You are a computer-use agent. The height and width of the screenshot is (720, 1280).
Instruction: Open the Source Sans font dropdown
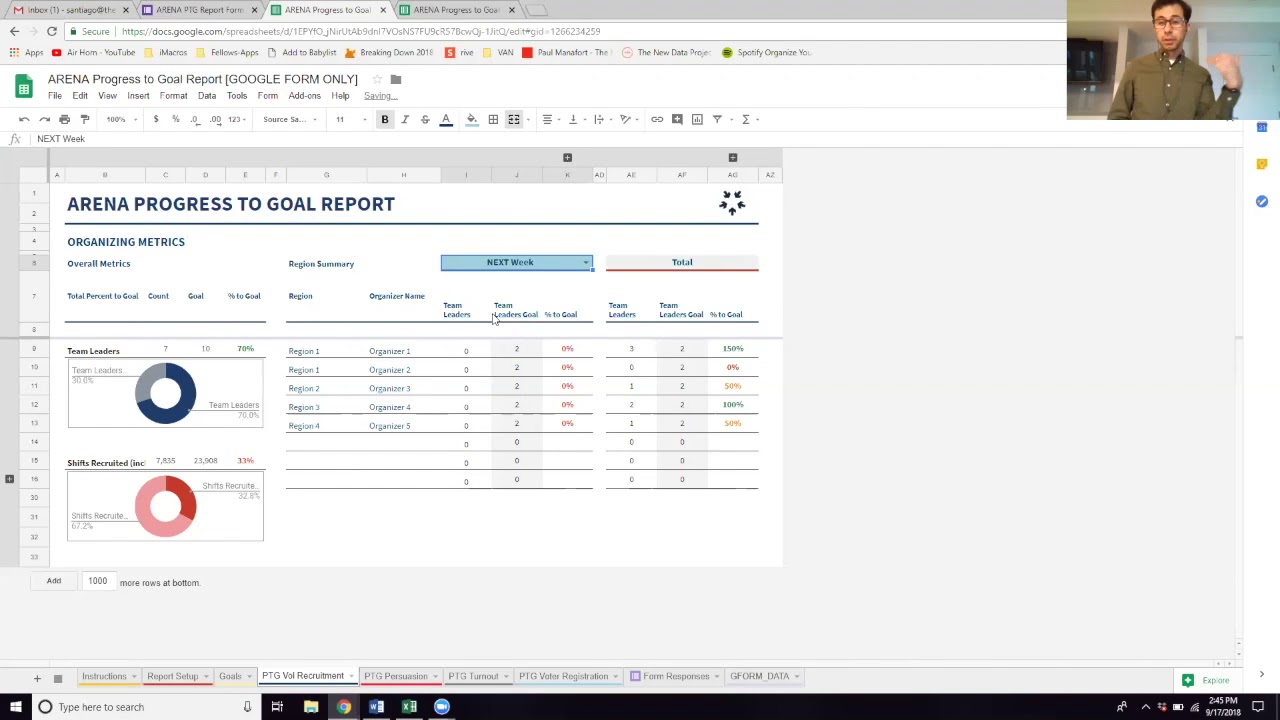290,119
